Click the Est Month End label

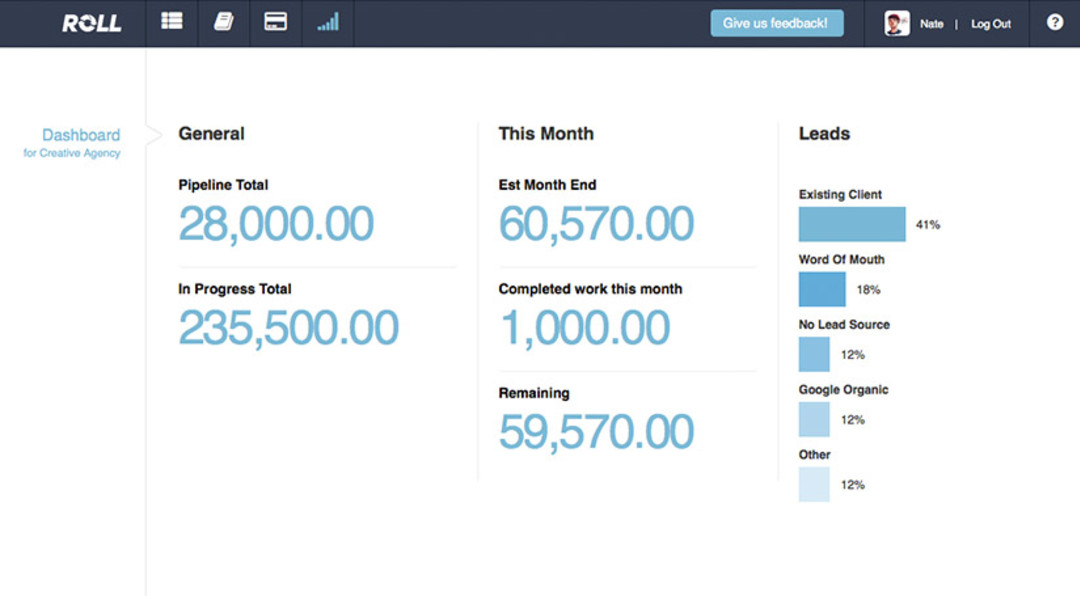[x=547, y=185]
